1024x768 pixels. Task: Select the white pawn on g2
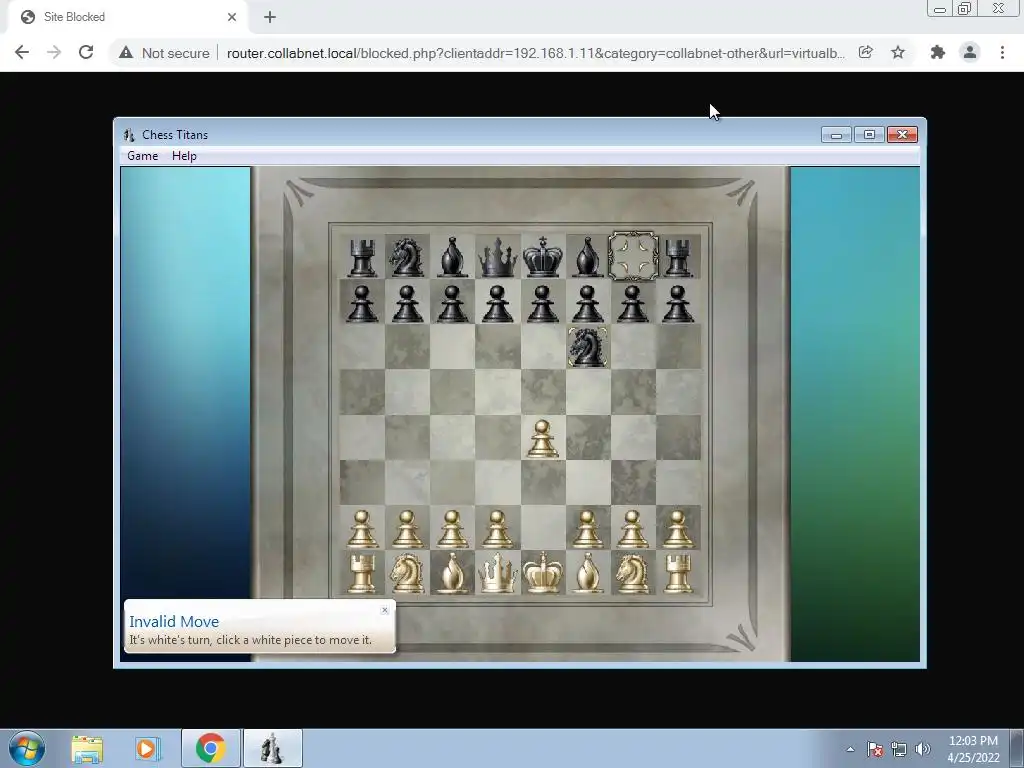click(633, 528)
